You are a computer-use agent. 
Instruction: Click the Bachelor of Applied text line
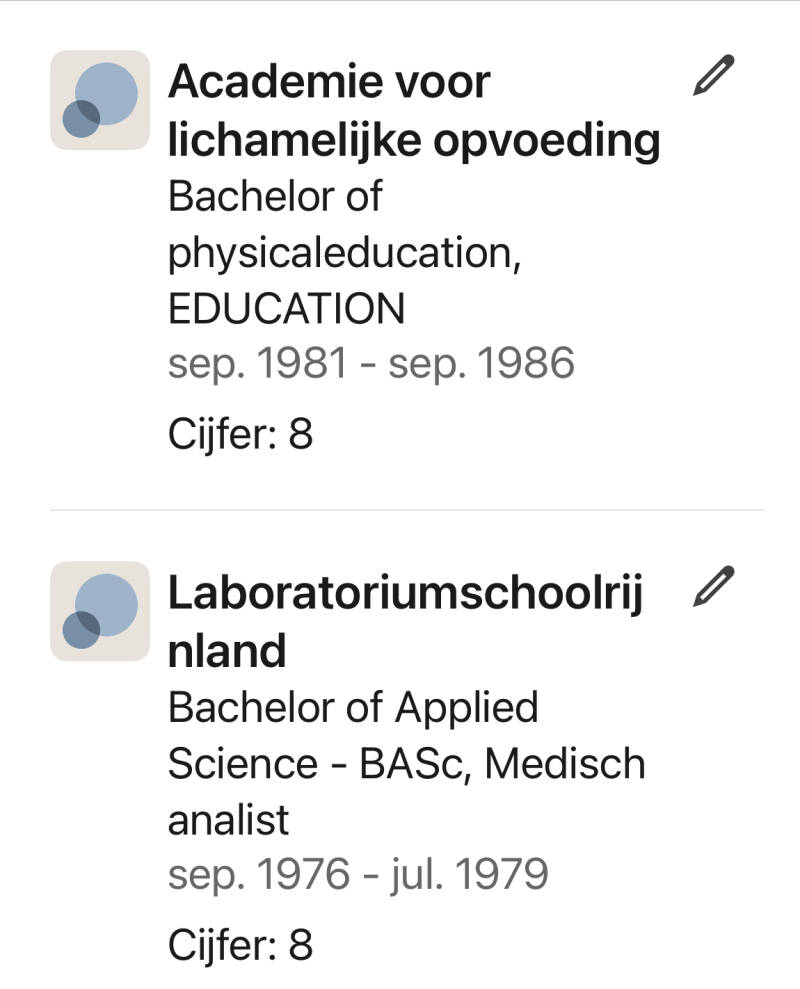353,708
